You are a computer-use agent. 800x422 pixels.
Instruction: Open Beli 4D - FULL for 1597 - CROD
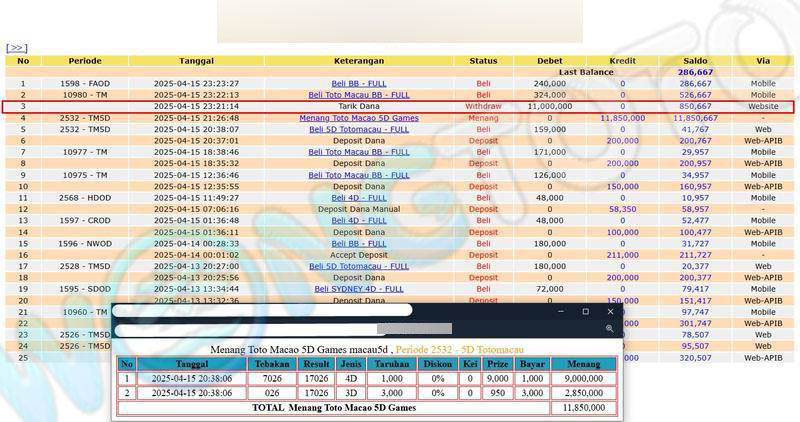tap(358, 221)
